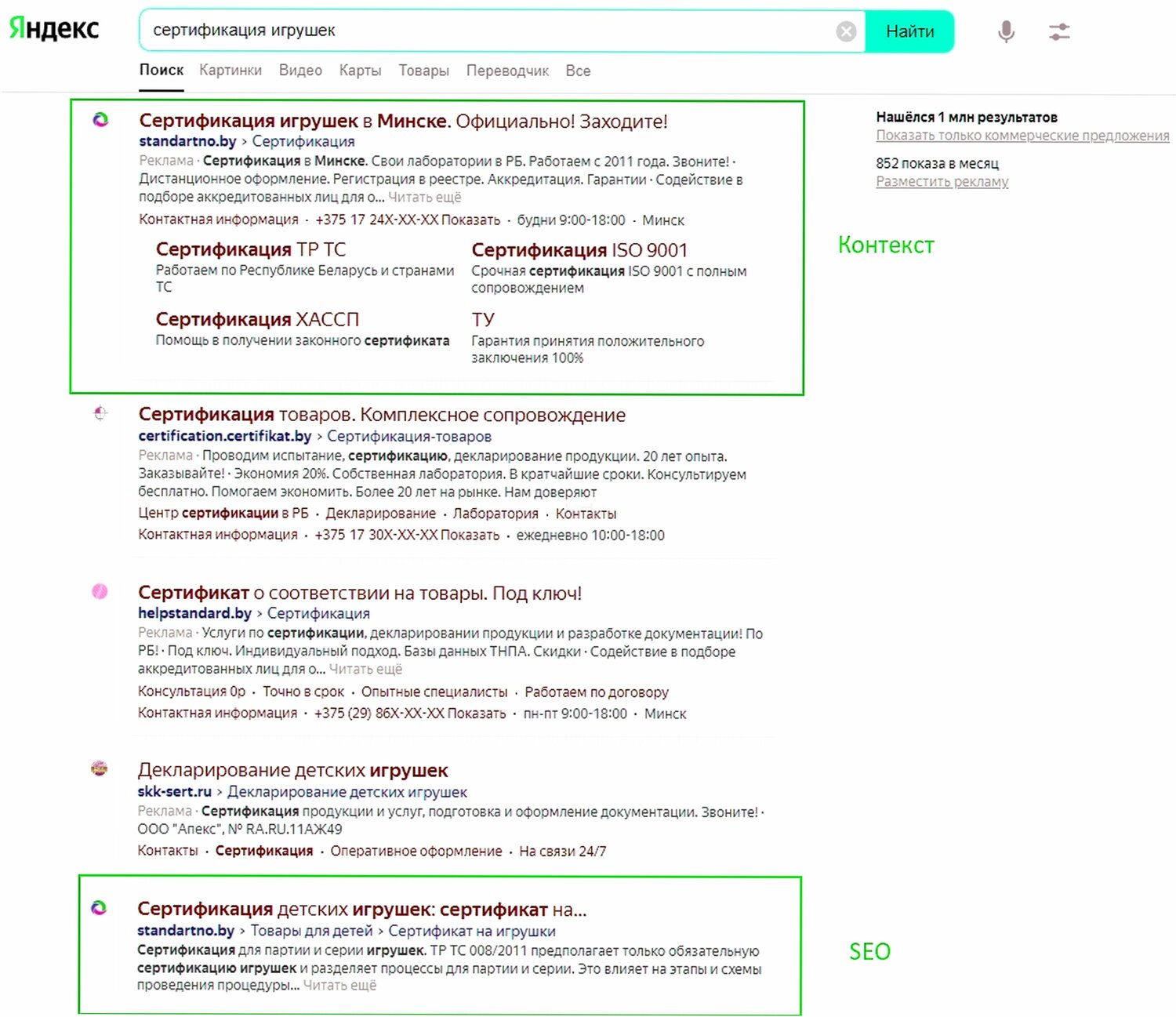1176x1017 pixels.
Task: Click pink favicon of helpstandard.by result
Action: (x=100, y=591)
